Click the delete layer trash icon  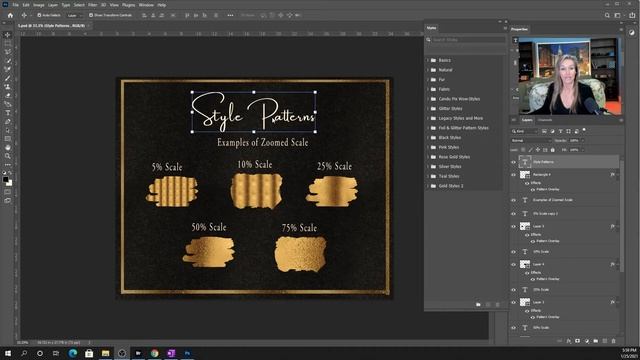click(613, 341)
